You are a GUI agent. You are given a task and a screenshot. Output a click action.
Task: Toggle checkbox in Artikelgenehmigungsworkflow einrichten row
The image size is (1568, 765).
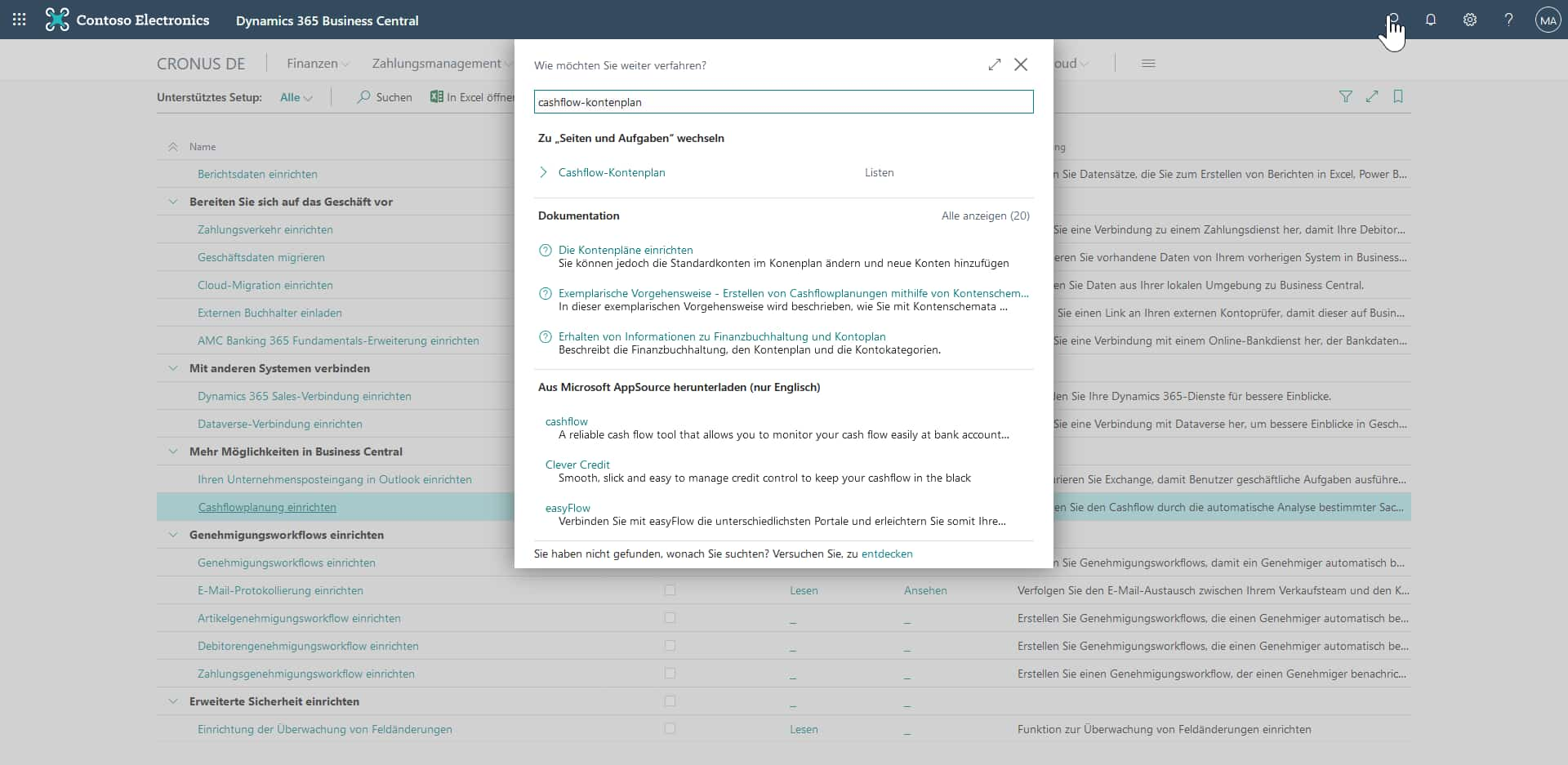coord(670,618)
